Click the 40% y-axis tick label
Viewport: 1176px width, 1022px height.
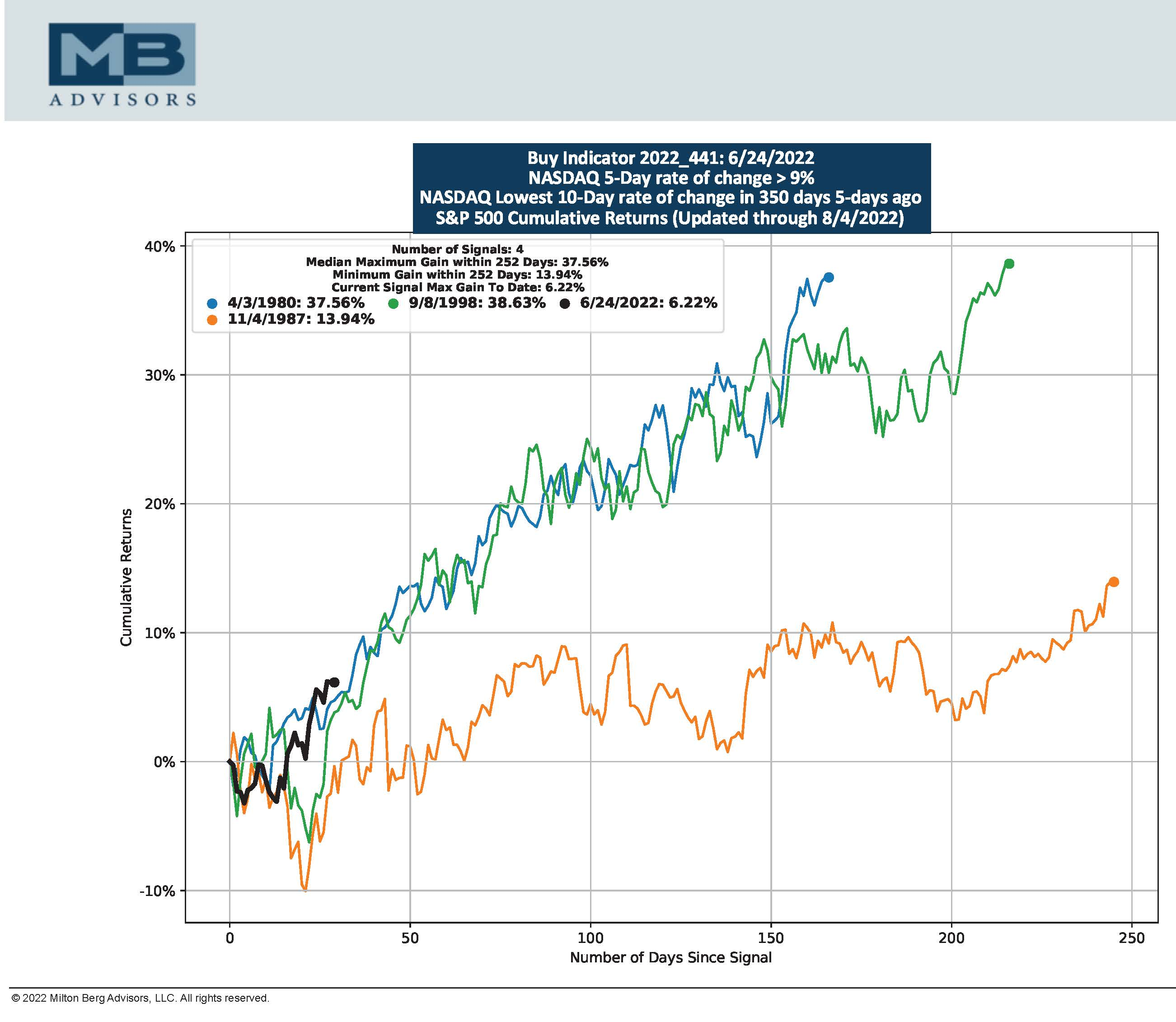(161, 247)
